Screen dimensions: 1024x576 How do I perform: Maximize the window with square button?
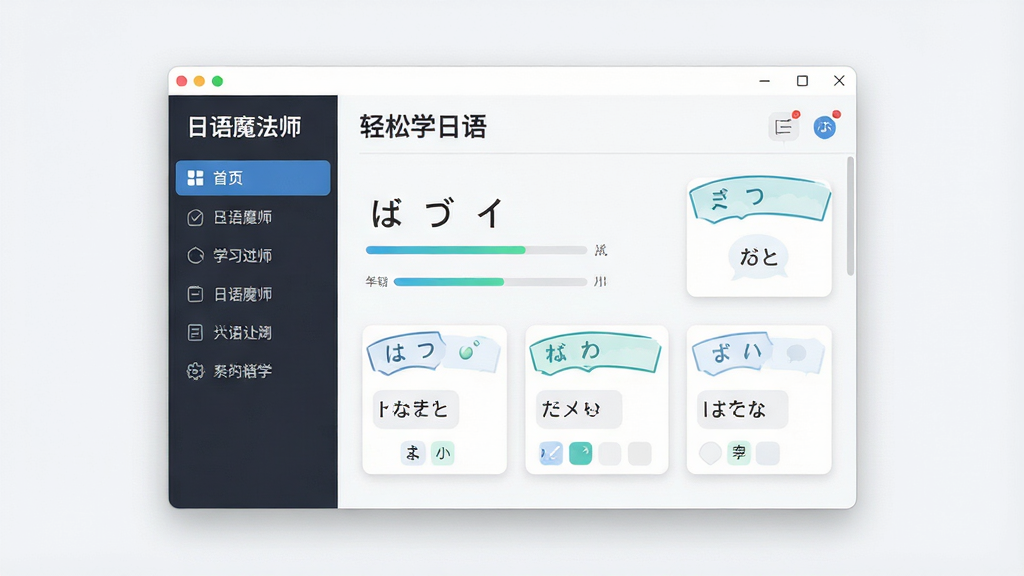[803, 80]
